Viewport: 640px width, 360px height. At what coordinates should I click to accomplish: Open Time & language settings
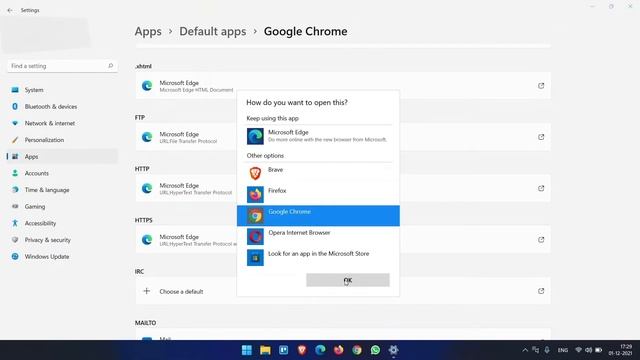click(x=62, y=190)
